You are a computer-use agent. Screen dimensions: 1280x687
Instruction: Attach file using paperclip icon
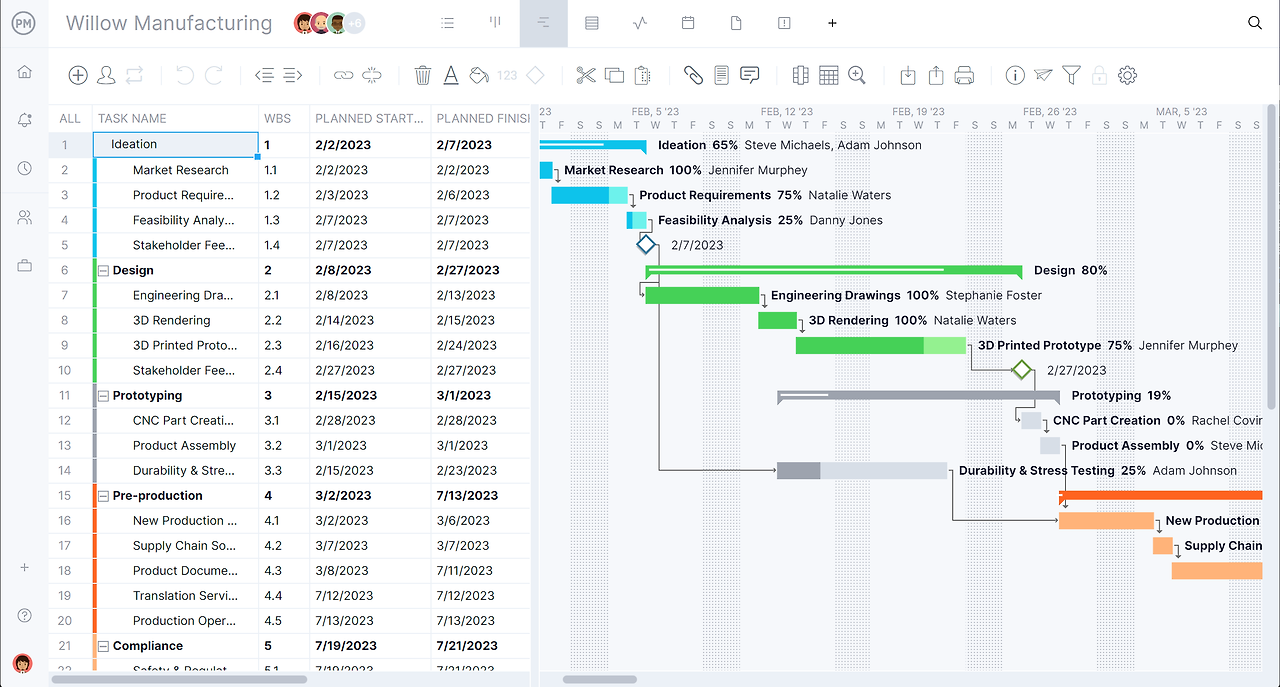[693, 75]
